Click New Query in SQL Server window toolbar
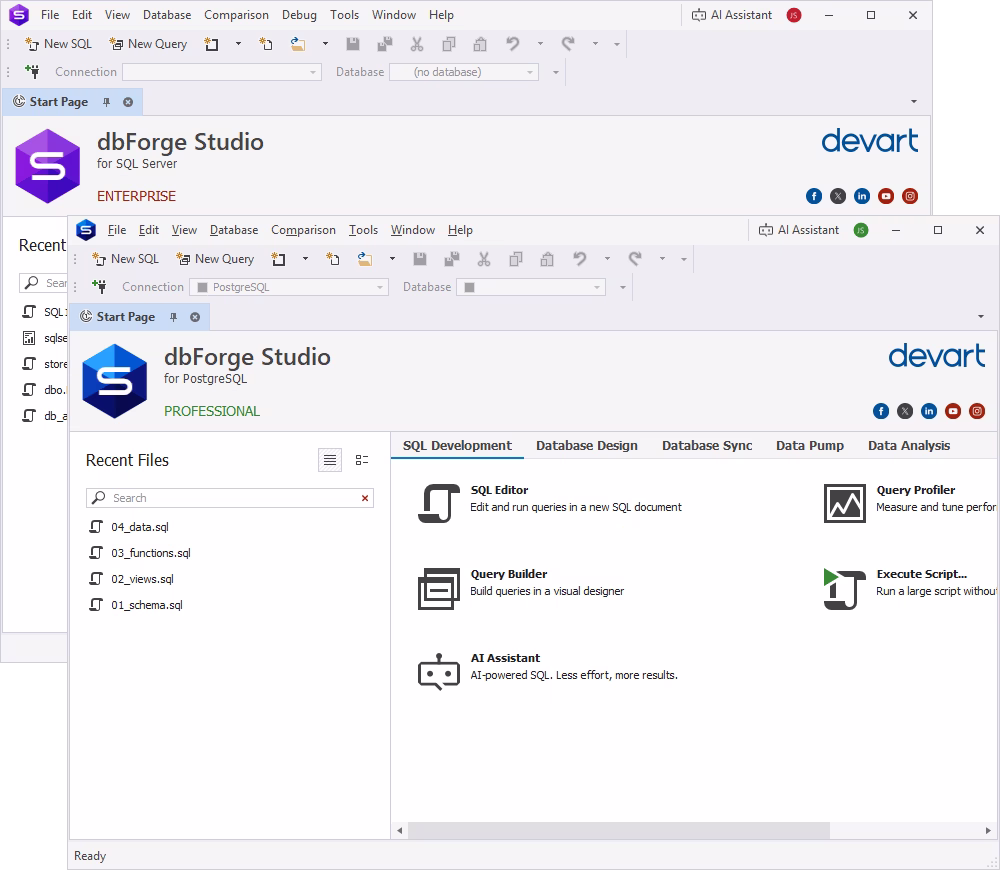 (x=149, y=44)
